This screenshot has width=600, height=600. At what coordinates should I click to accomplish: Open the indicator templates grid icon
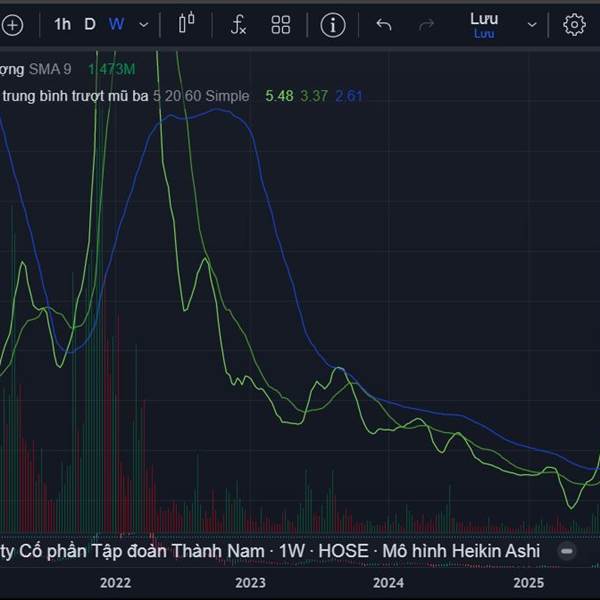click(x=281, y=25)
